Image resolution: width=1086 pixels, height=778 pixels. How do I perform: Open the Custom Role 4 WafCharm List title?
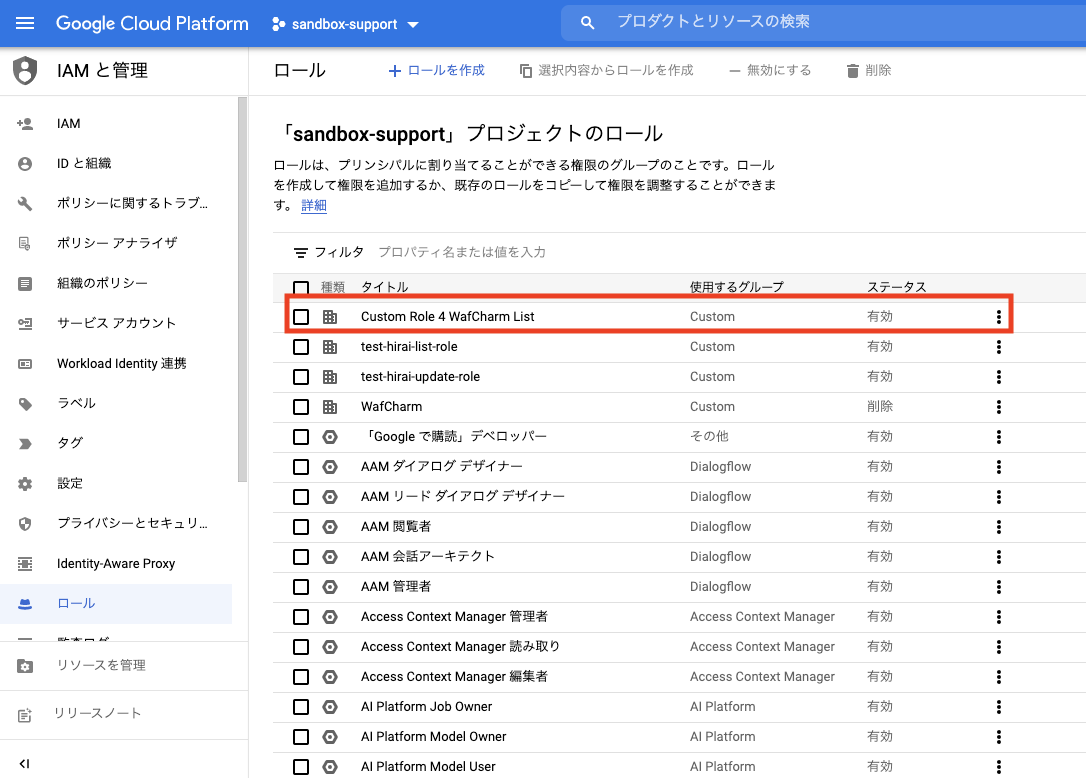point(447,317)
